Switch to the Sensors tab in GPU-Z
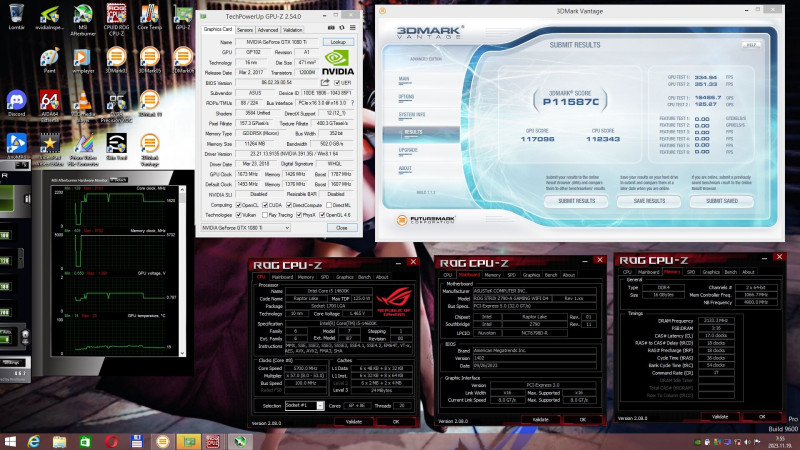This screenshot has width=800, height=450. point(245,30)
